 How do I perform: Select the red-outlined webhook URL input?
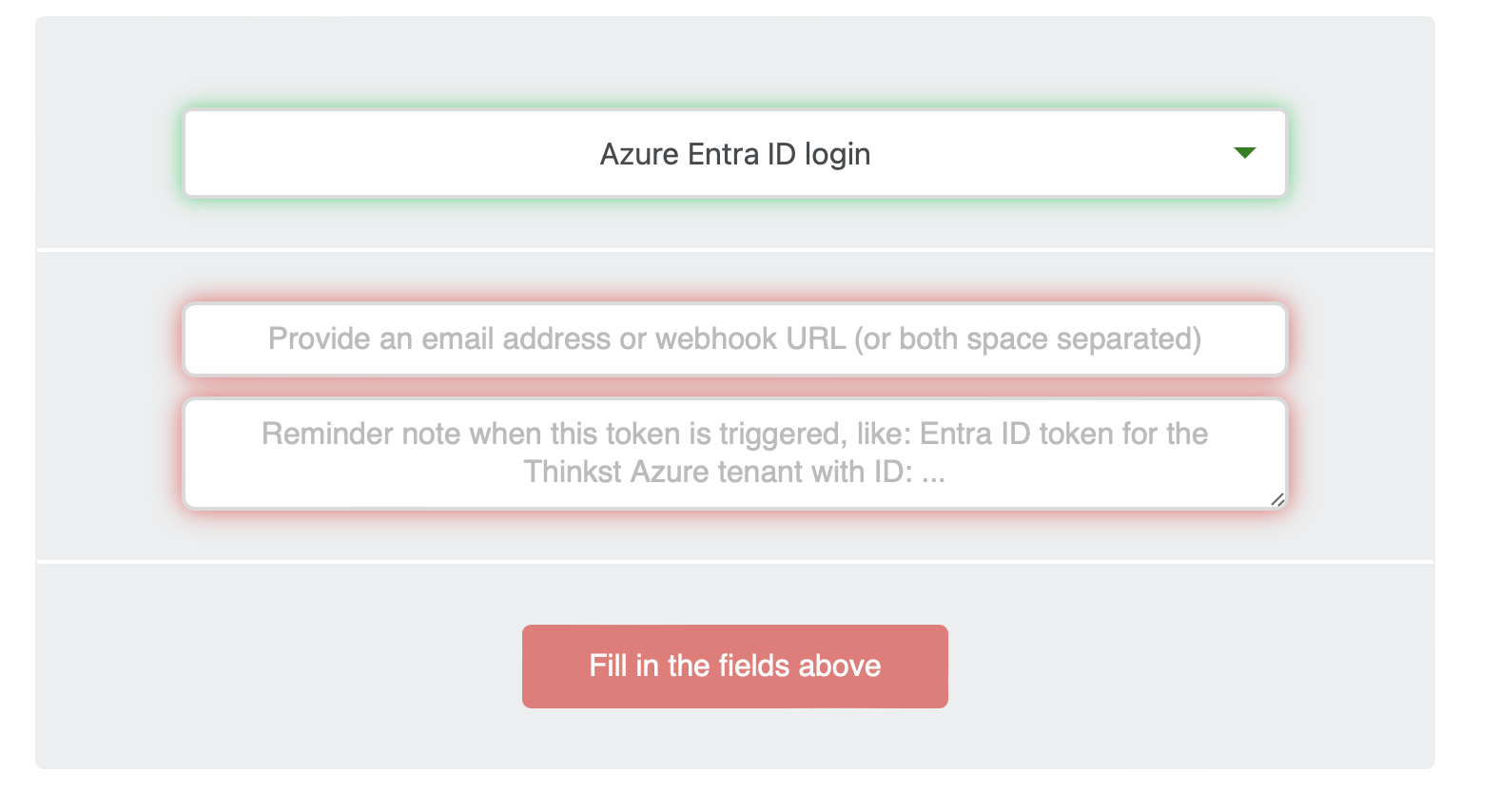pyautogui.click(x=735, y=339)
